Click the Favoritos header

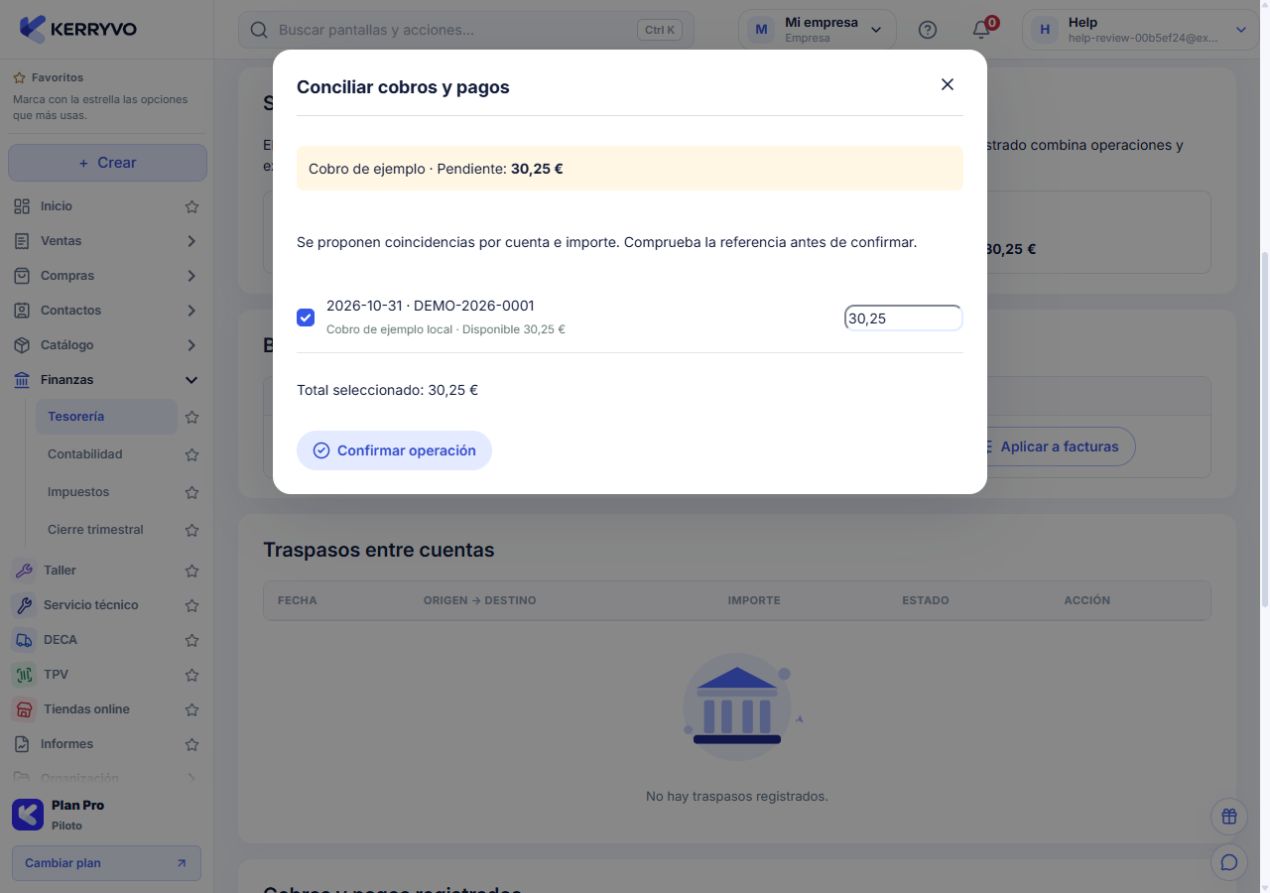(x=57, y=77)
